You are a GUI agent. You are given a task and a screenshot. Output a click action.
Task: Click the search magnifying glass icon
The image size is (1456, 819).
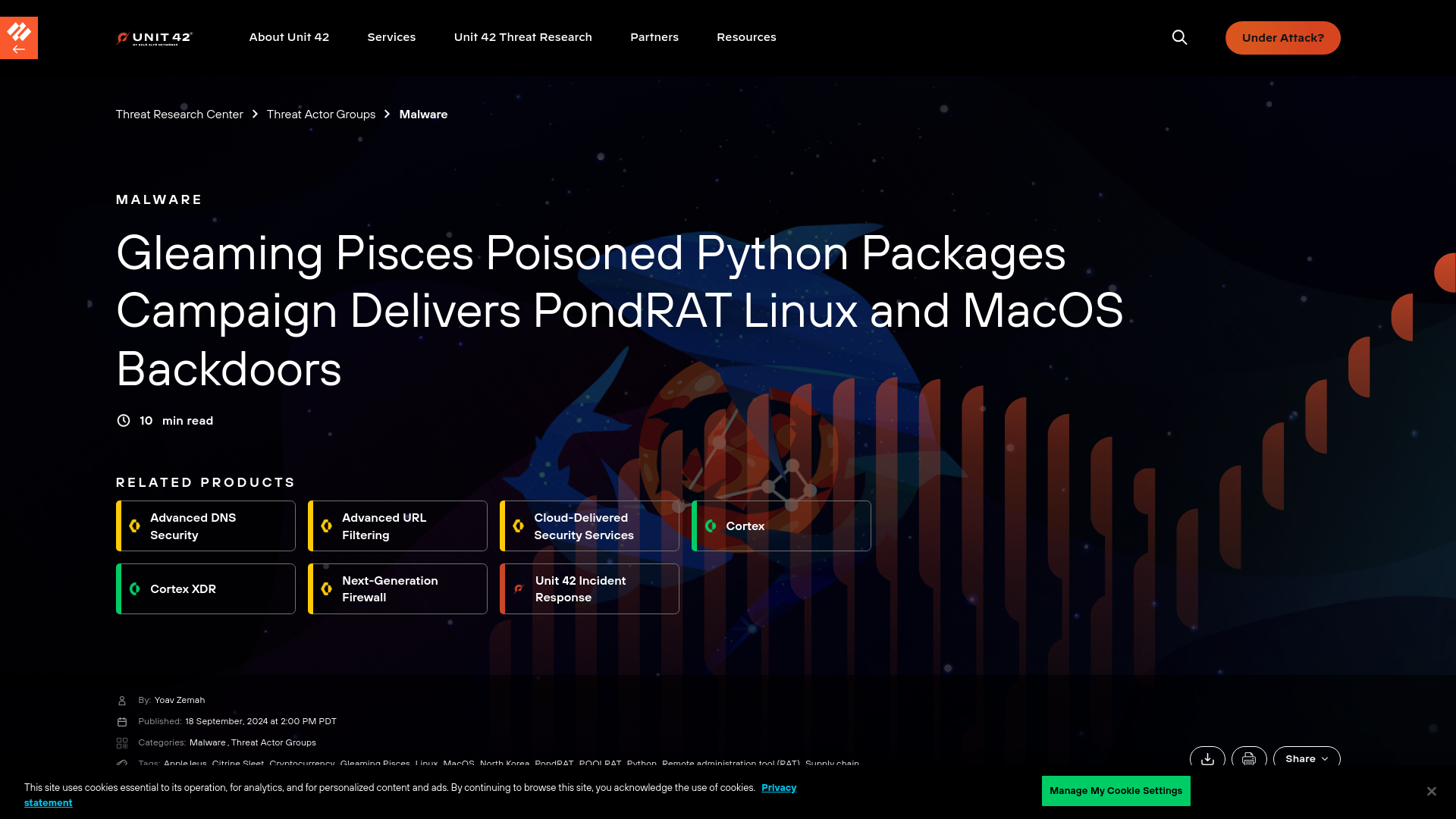[x=1180, y=37]
